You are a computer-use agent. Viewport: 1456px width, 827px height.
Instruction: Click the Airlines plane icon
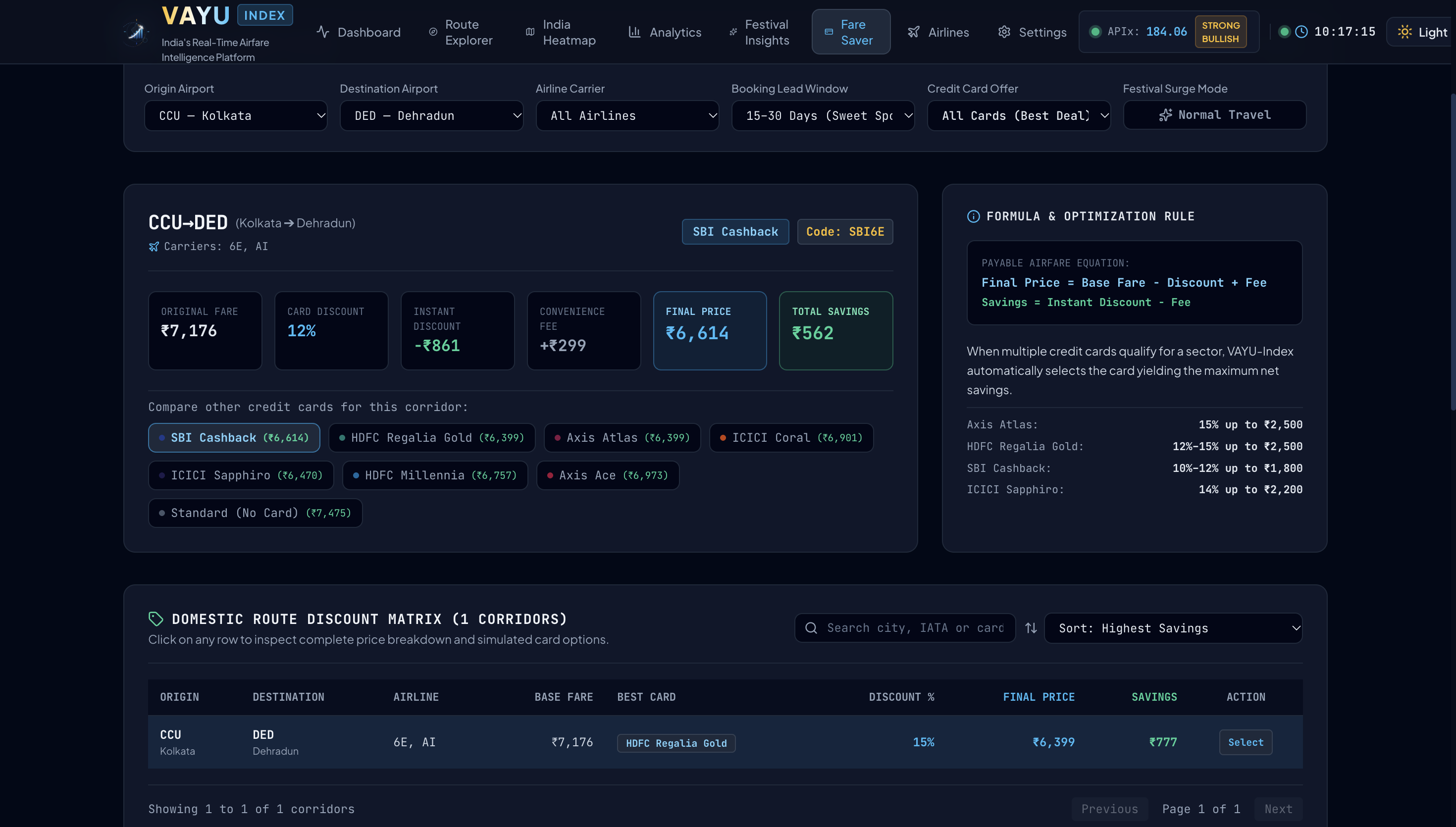coord(913,32)
